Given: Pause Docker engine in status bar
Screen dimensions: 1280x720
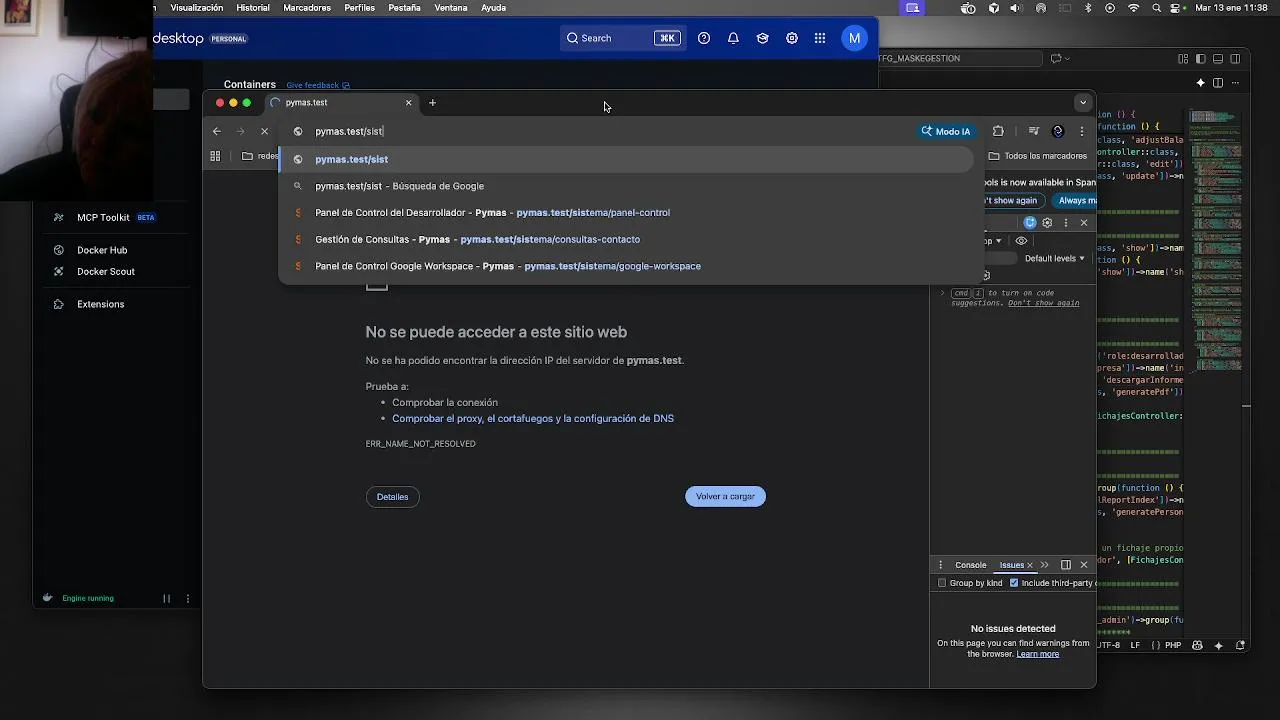Looking at the screenshot, I should point(167,598).
